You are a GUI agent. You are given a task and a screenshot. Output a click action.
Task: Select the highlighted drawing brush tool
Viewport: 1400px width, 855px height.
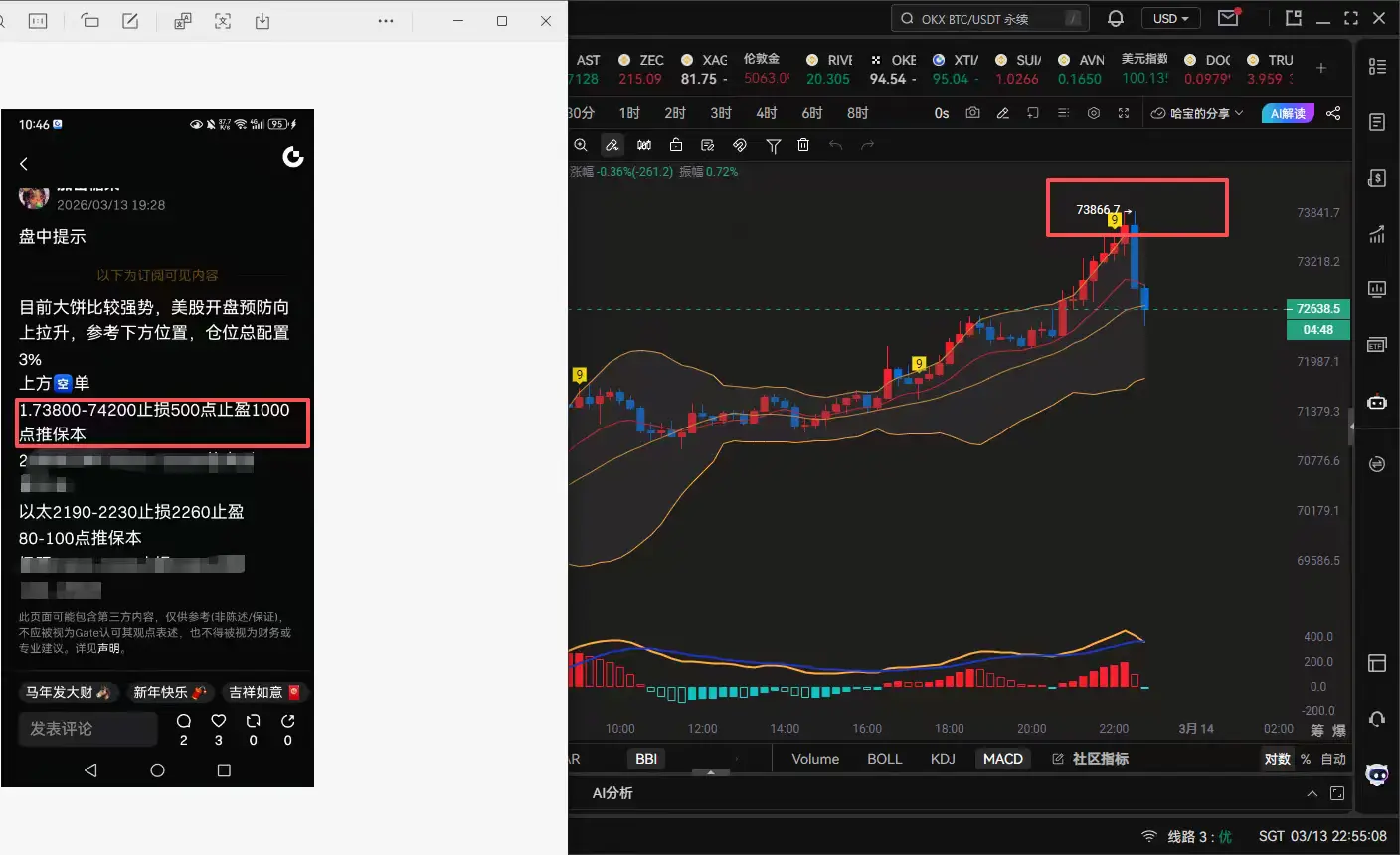pyautogui.click(x=612, y=145)
